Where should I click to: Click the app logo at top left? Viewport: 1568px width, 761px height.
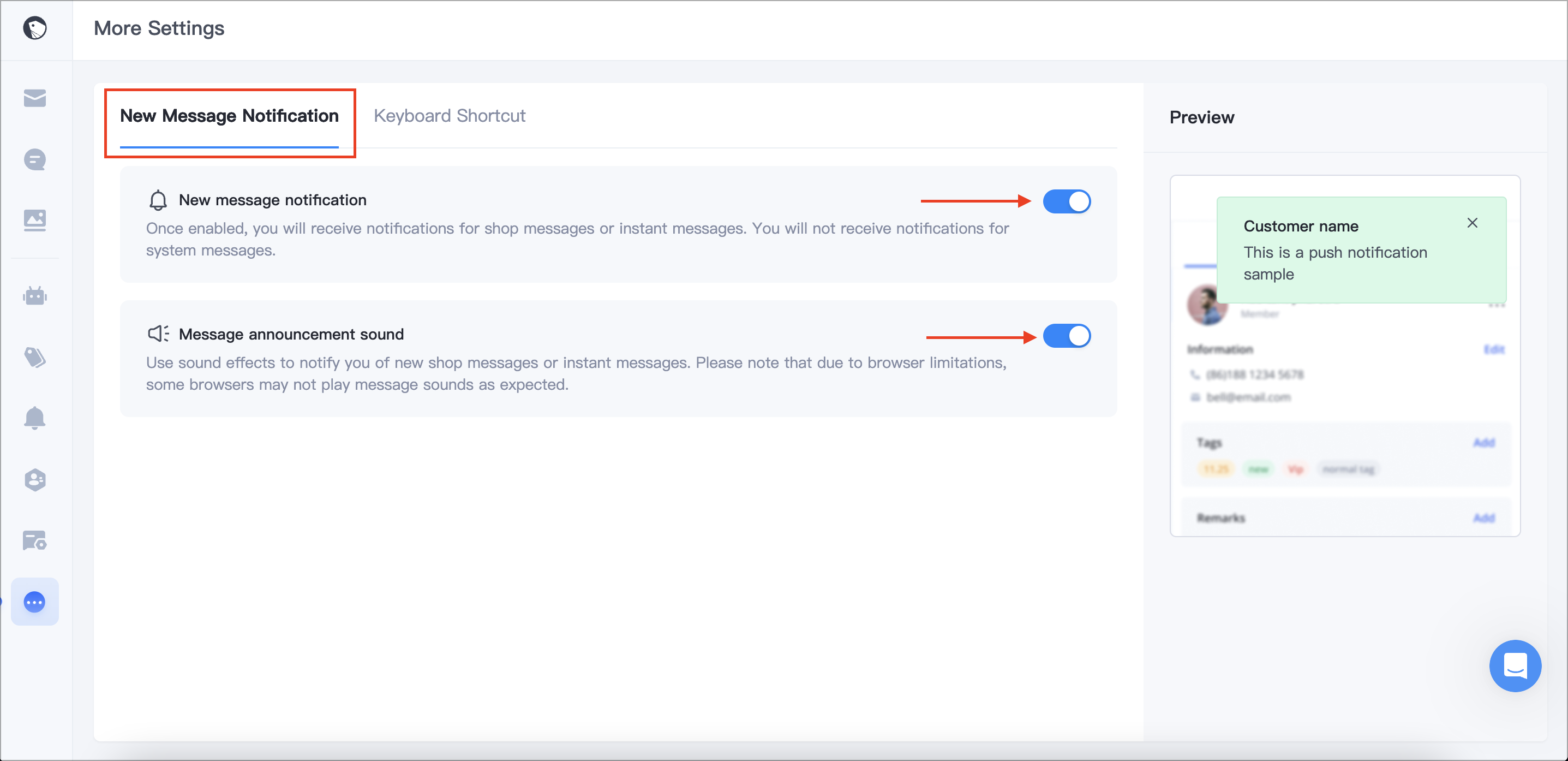pos(35,28)
